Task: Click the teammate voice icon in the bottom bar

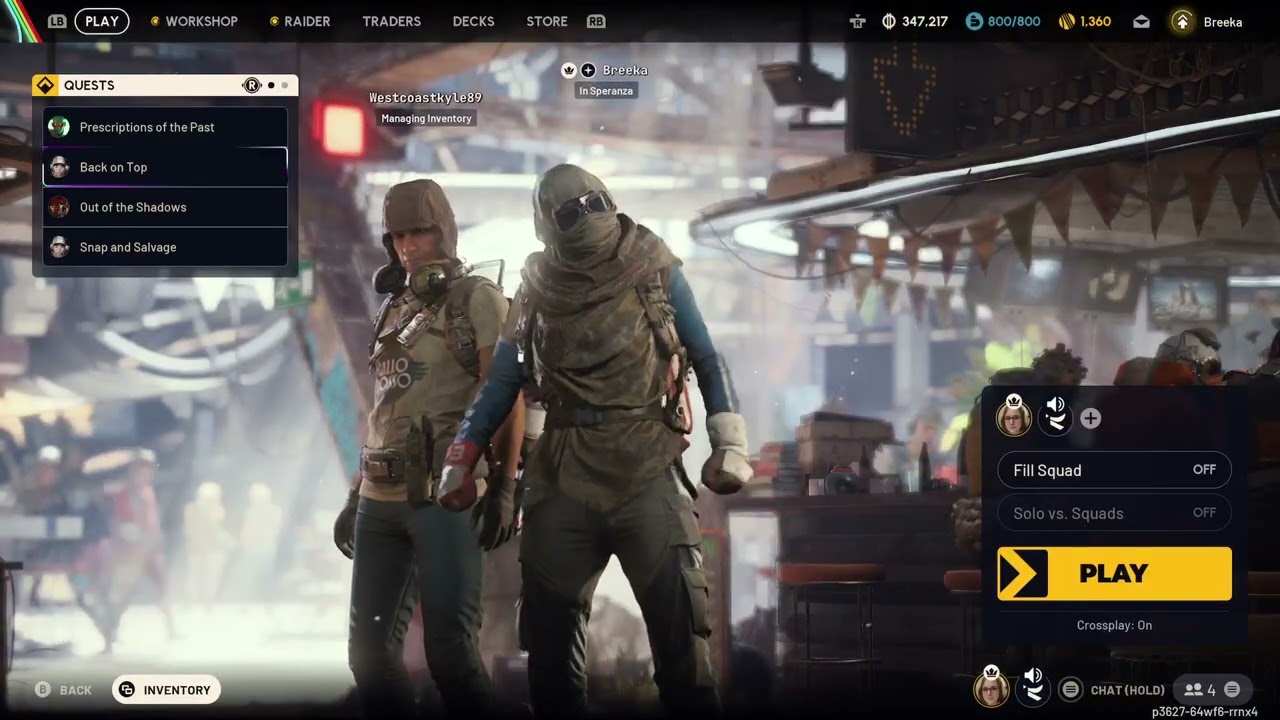Action: coord(1033,688)
